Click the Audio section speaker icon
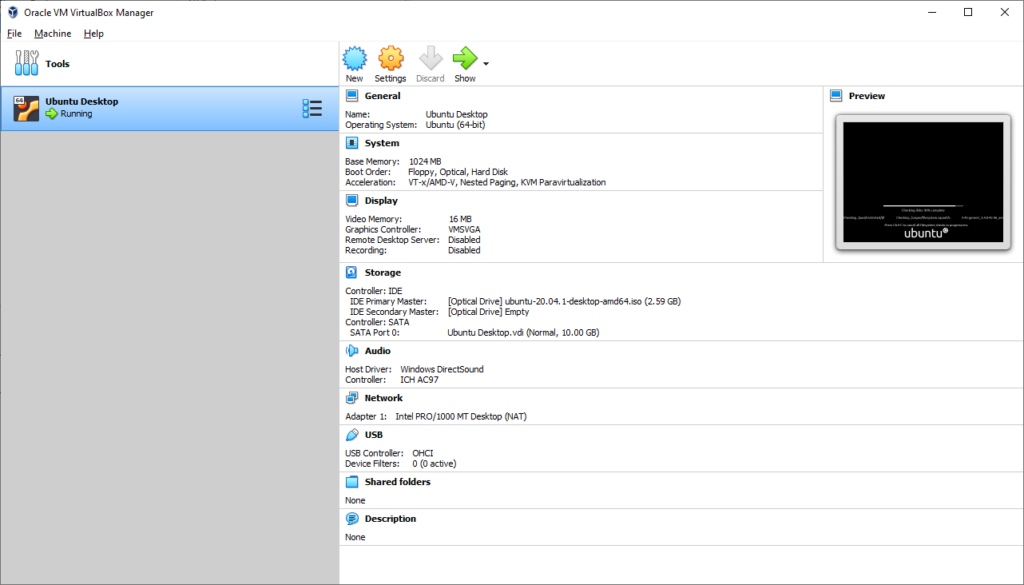 (x=352, y=351)
